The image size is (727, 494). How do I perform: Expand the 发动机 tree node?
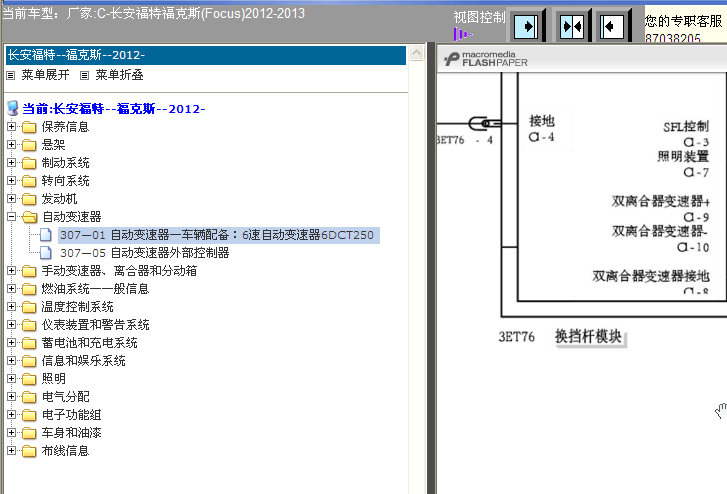pos(12,199)
